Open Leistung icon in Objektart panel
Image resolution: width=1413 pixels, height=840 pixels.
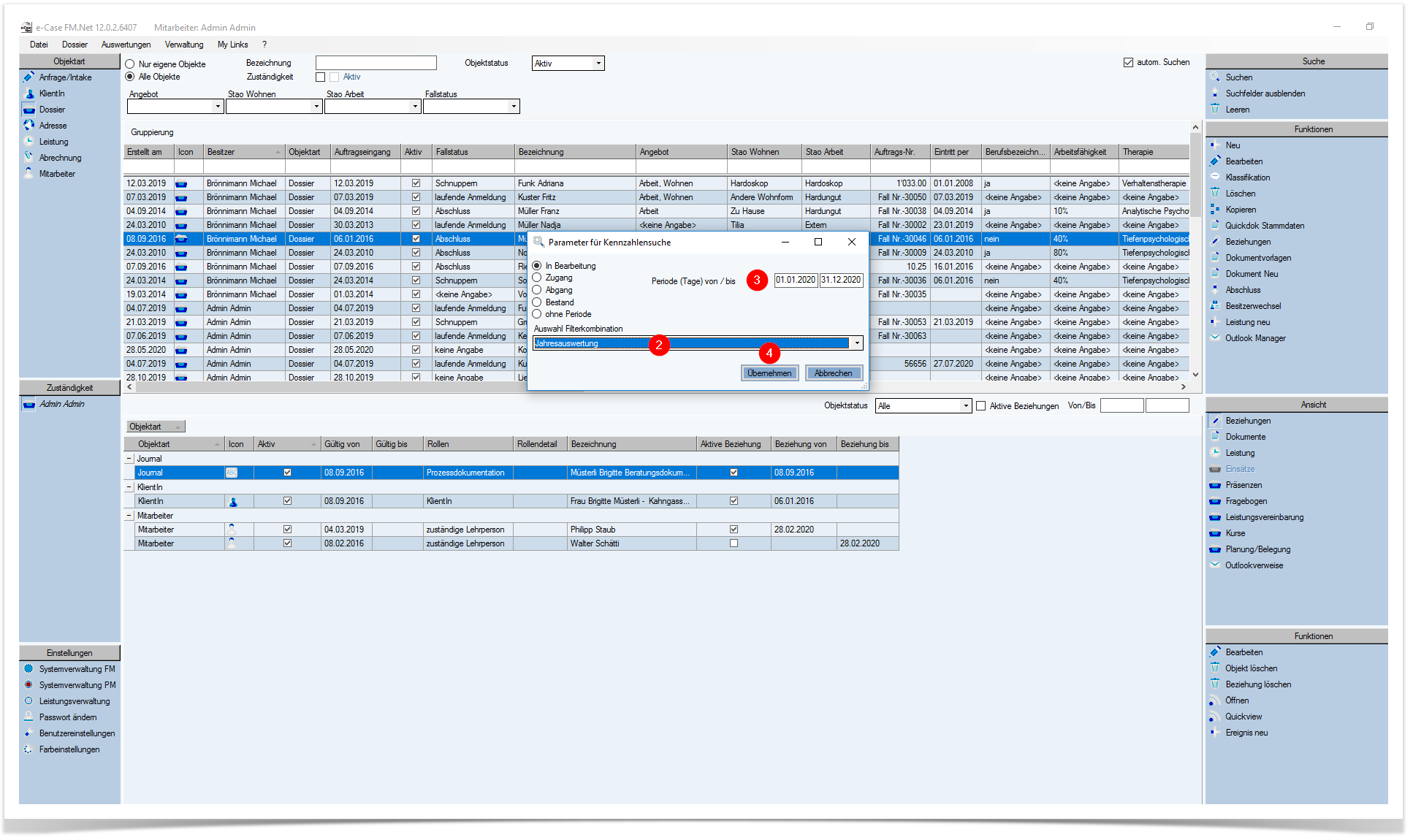coord(28,142)
